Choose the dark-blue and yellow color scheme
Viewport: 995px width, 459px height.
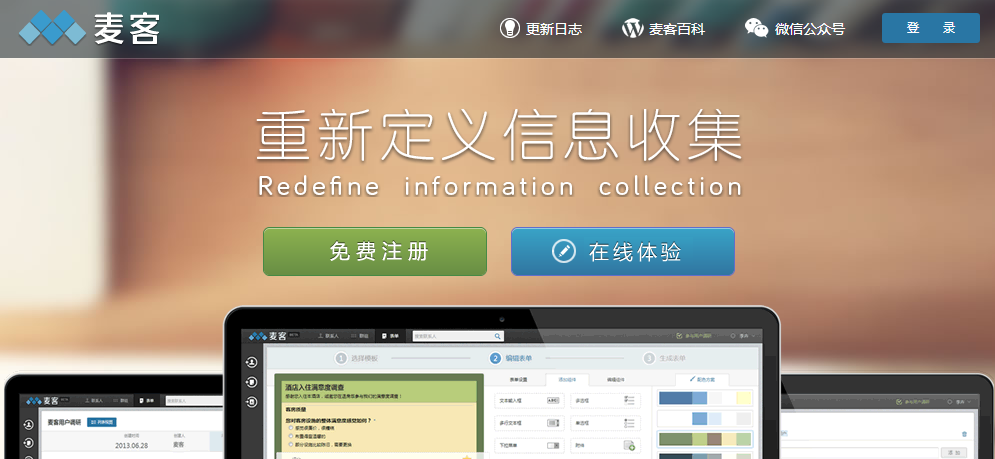pyautogui.click(x=704, y=399)
